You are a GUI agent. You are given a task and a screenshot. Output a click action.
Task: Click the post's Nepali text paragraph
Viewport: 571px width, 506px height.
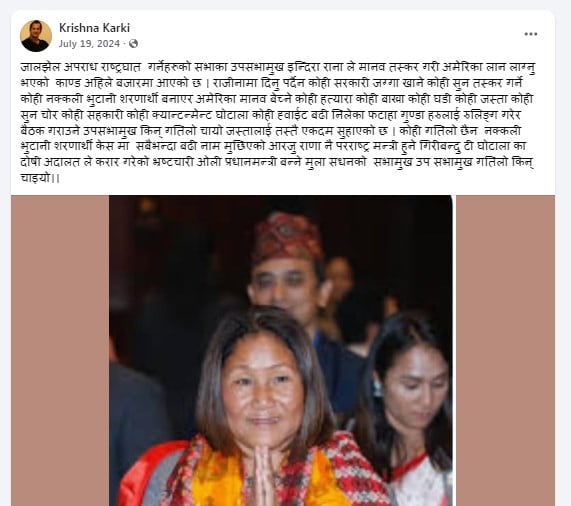(x=277, y=123)
